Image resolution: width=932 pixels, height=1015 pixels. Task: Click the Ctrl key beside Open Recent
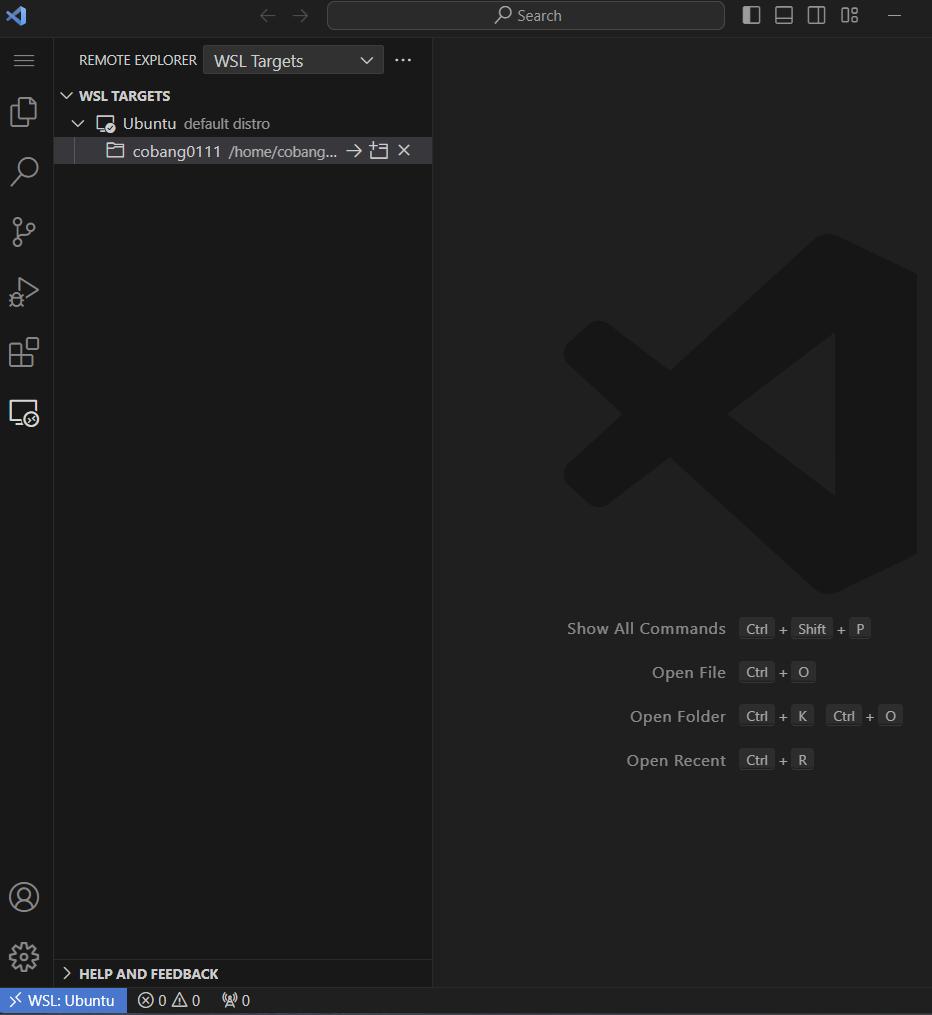(x=757, y=760)
